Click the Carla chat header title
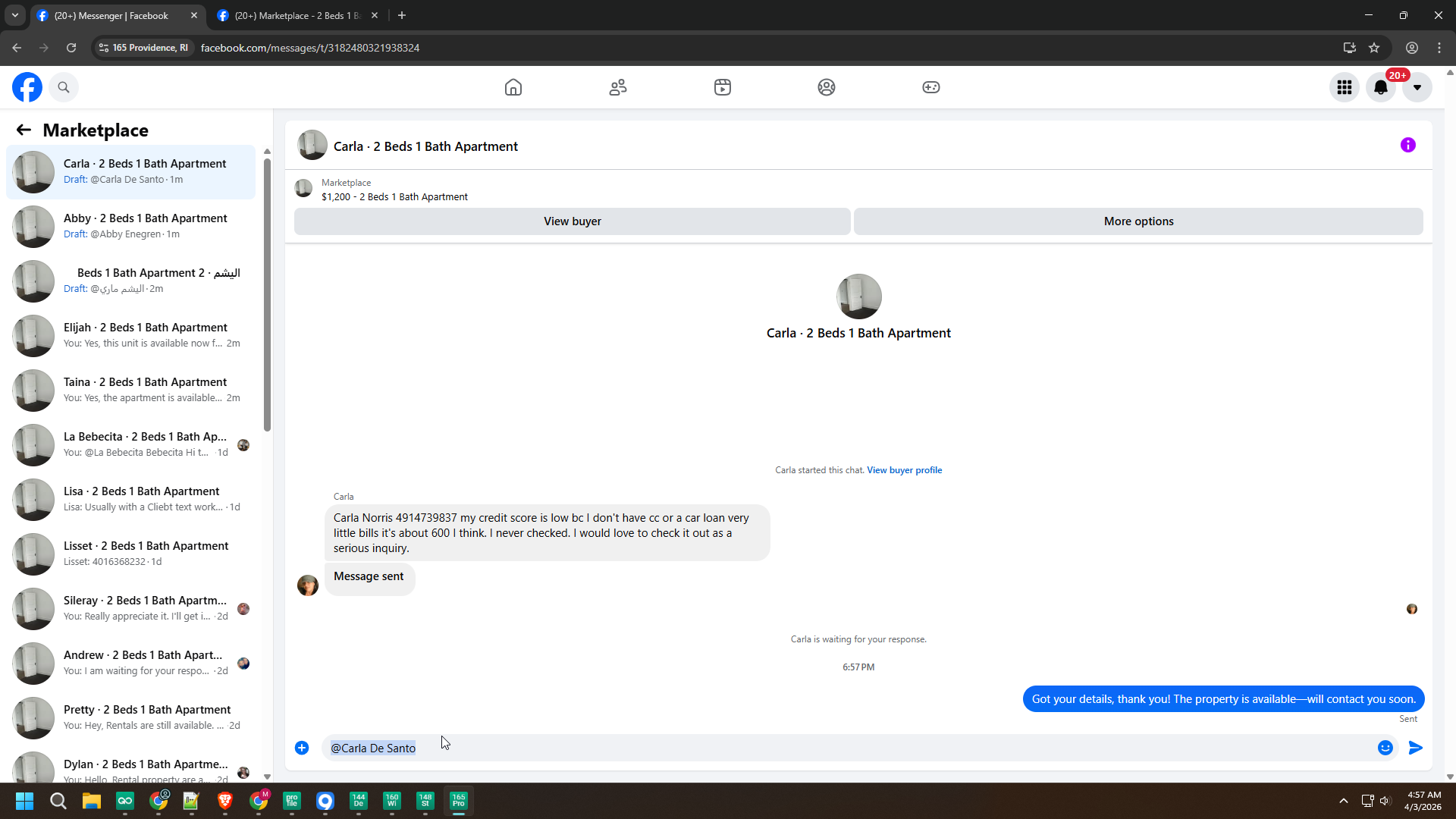 425,146
